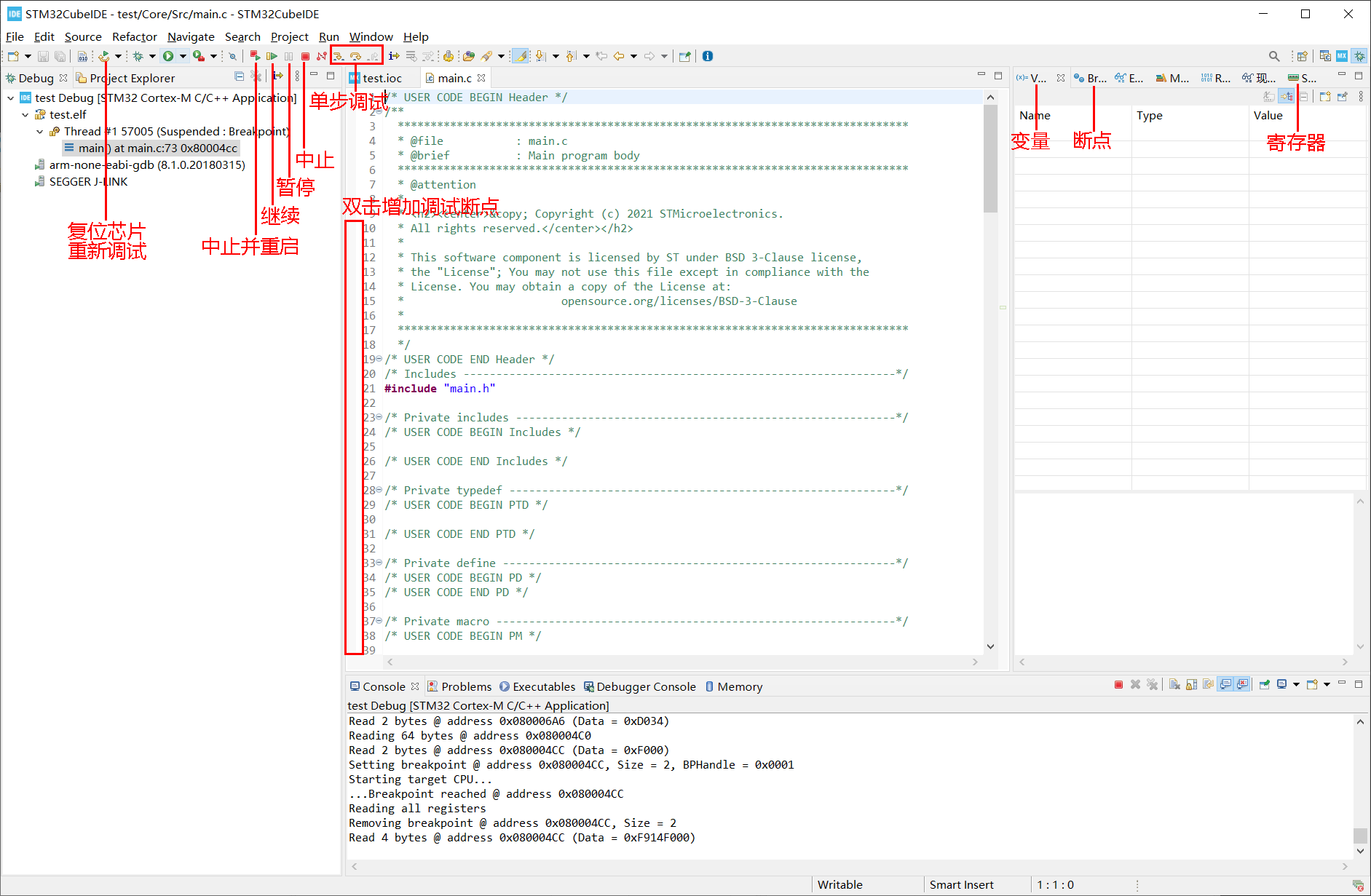Click the Value column header in Variables view

click(1308, 115)
